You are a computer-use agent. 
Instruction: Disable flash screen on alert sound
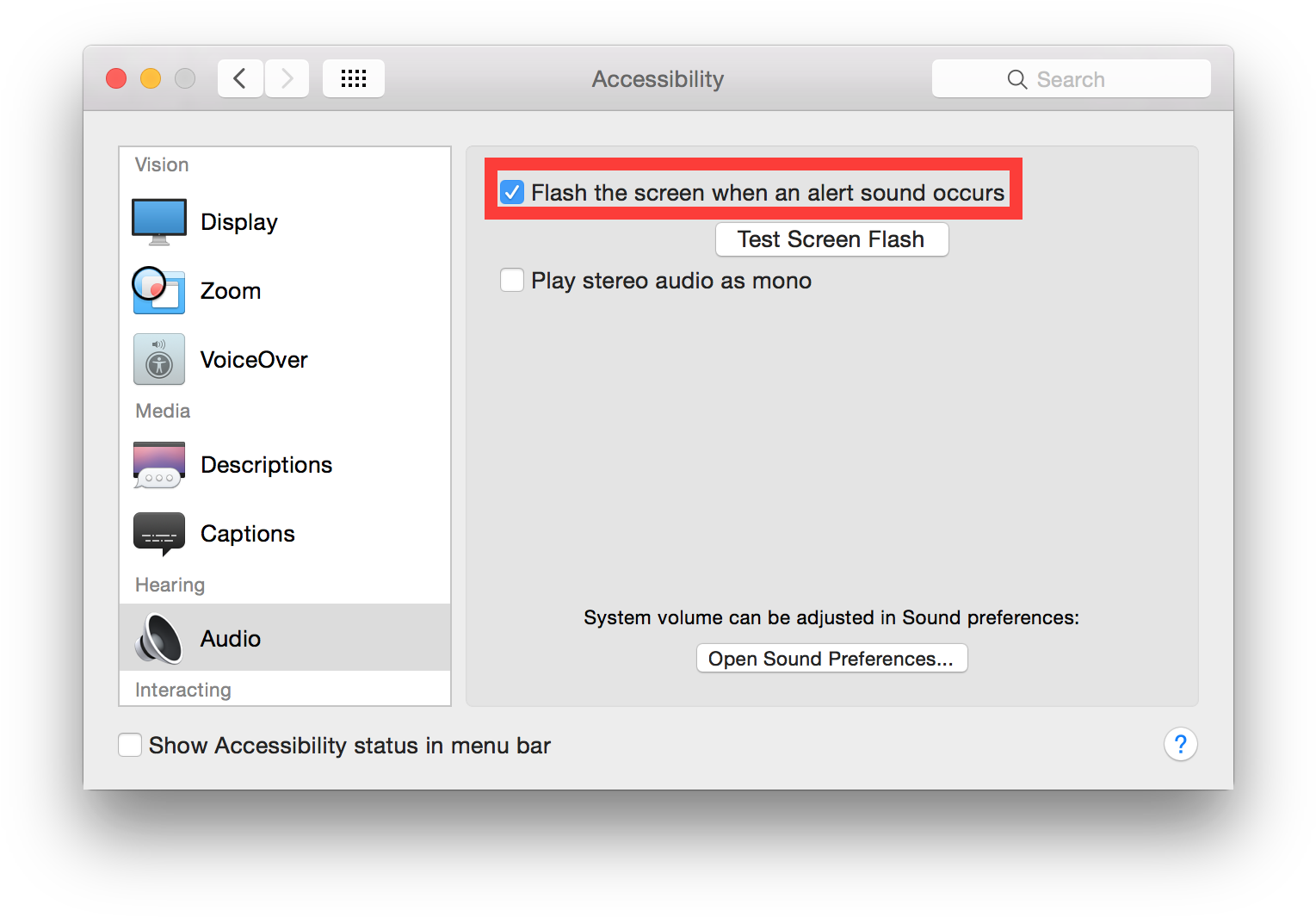click(512, 192)
